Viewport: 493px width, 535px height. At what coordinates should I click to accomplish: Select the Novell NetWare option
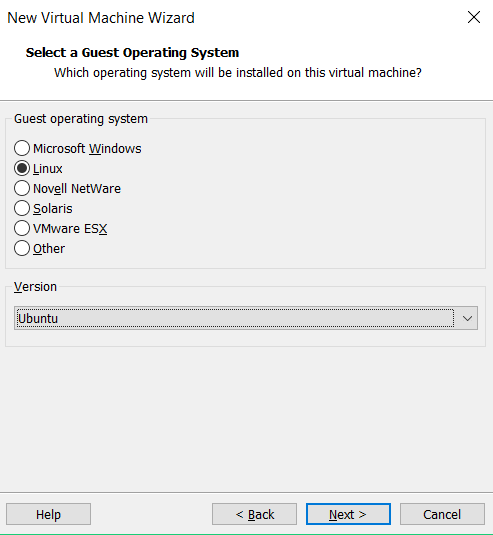[22, 188]
